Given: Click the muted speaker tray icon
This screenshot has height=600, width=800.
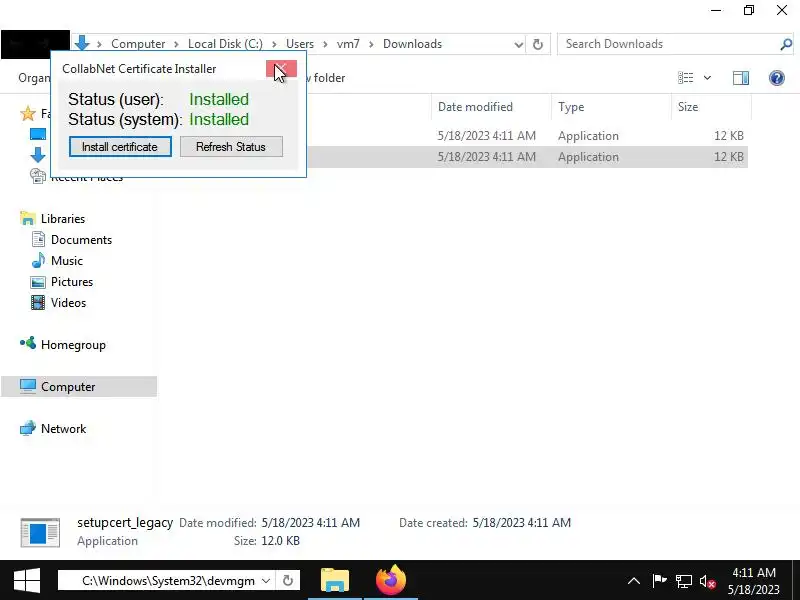Looking at the screenshot, I should (x=708, y=581).
